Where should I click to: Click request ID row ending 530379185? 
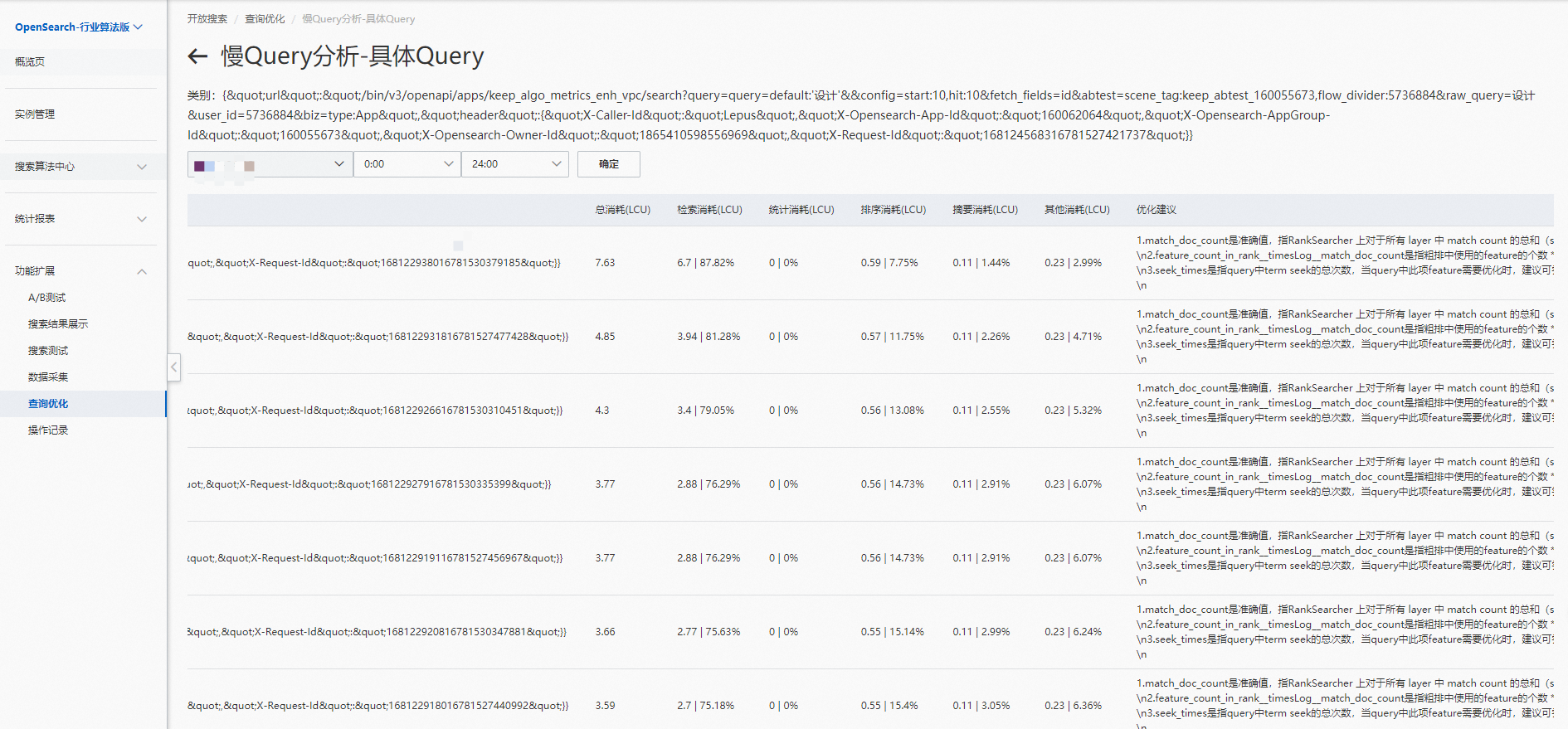pos(374,263)
